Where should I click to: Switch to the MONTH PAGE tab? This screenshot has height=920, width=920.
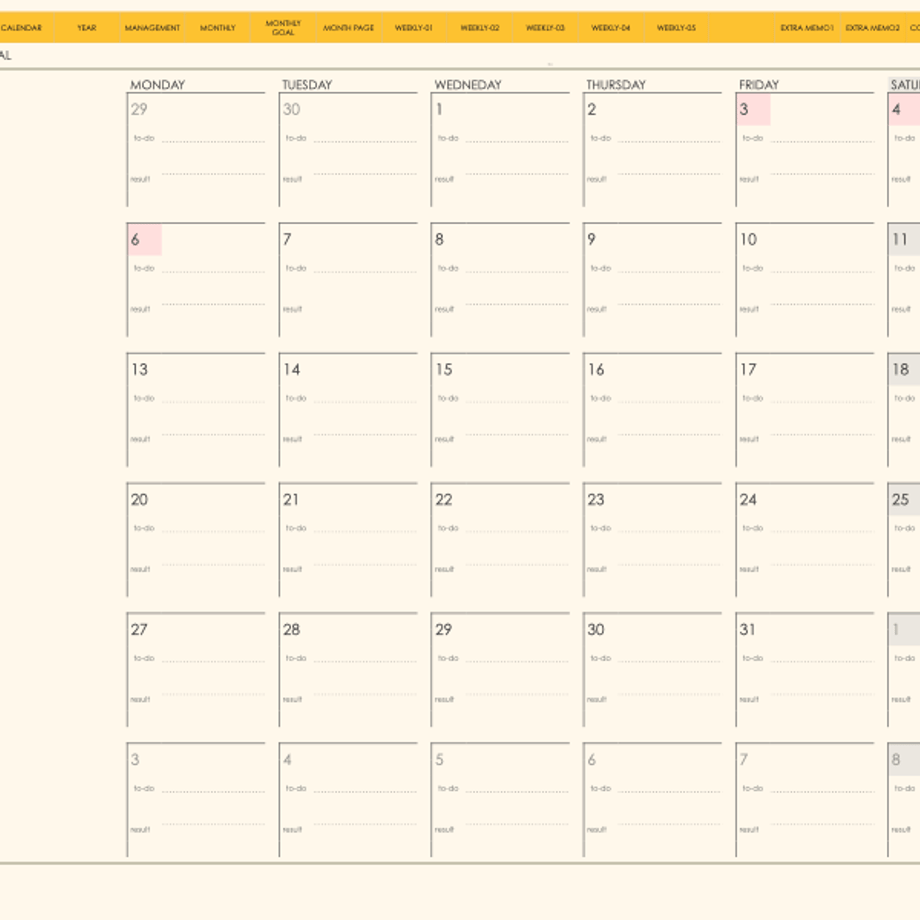click(349, 28)
